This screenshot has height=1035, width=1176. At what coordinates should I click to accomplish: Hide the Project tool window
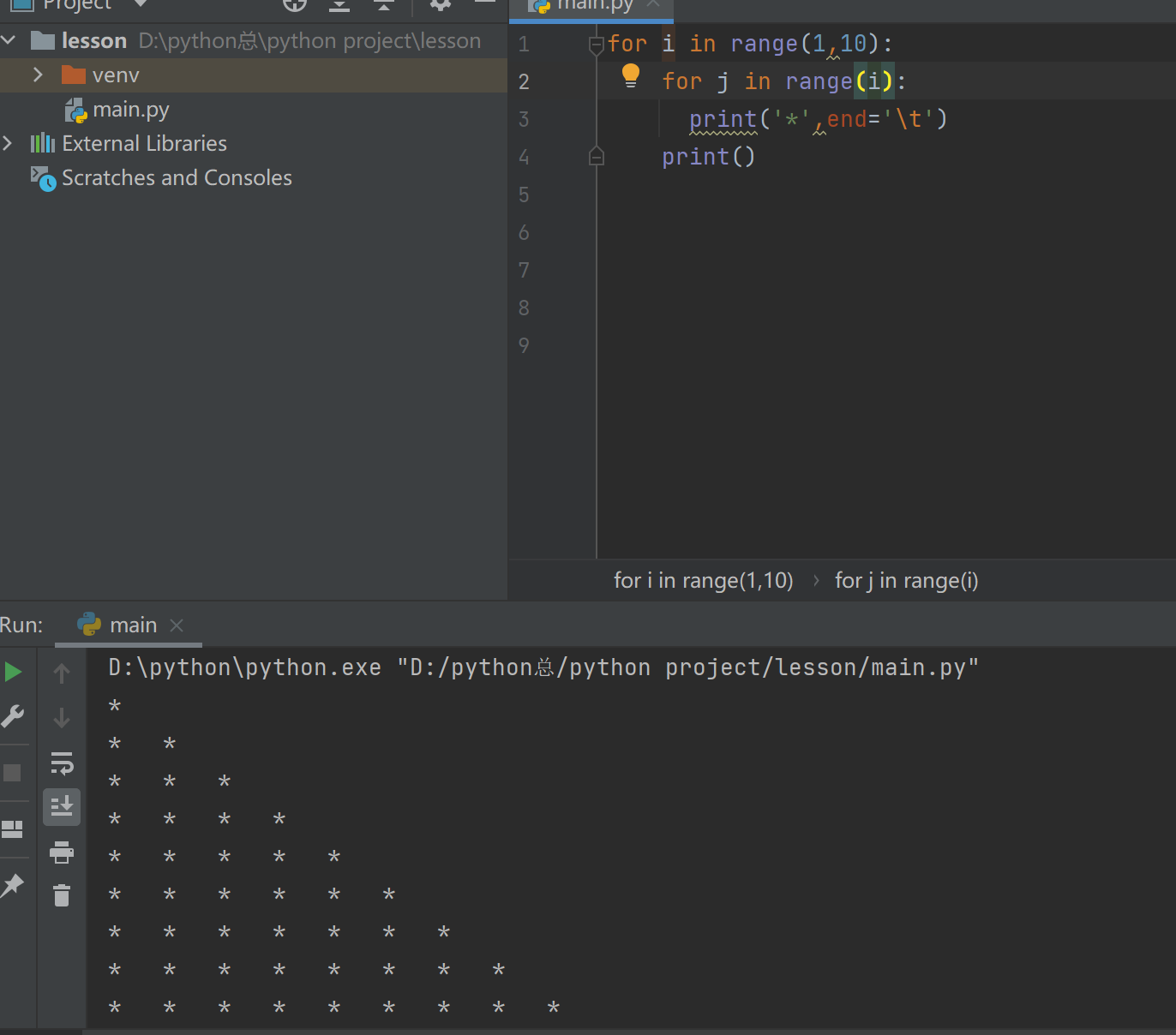(485, 3)
